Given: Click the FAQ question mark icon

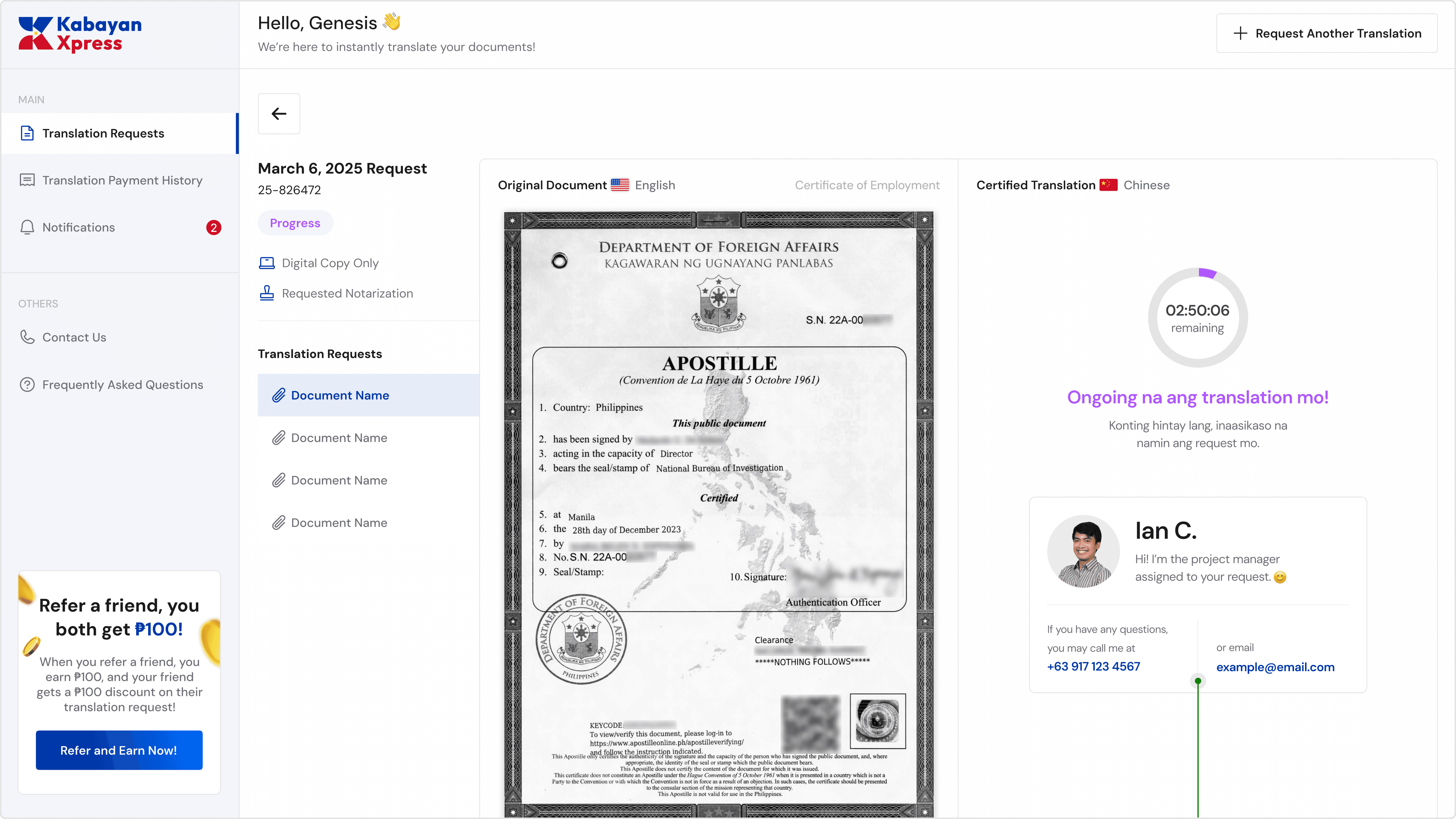Looking at the screenshot, I should pos(27,384).
